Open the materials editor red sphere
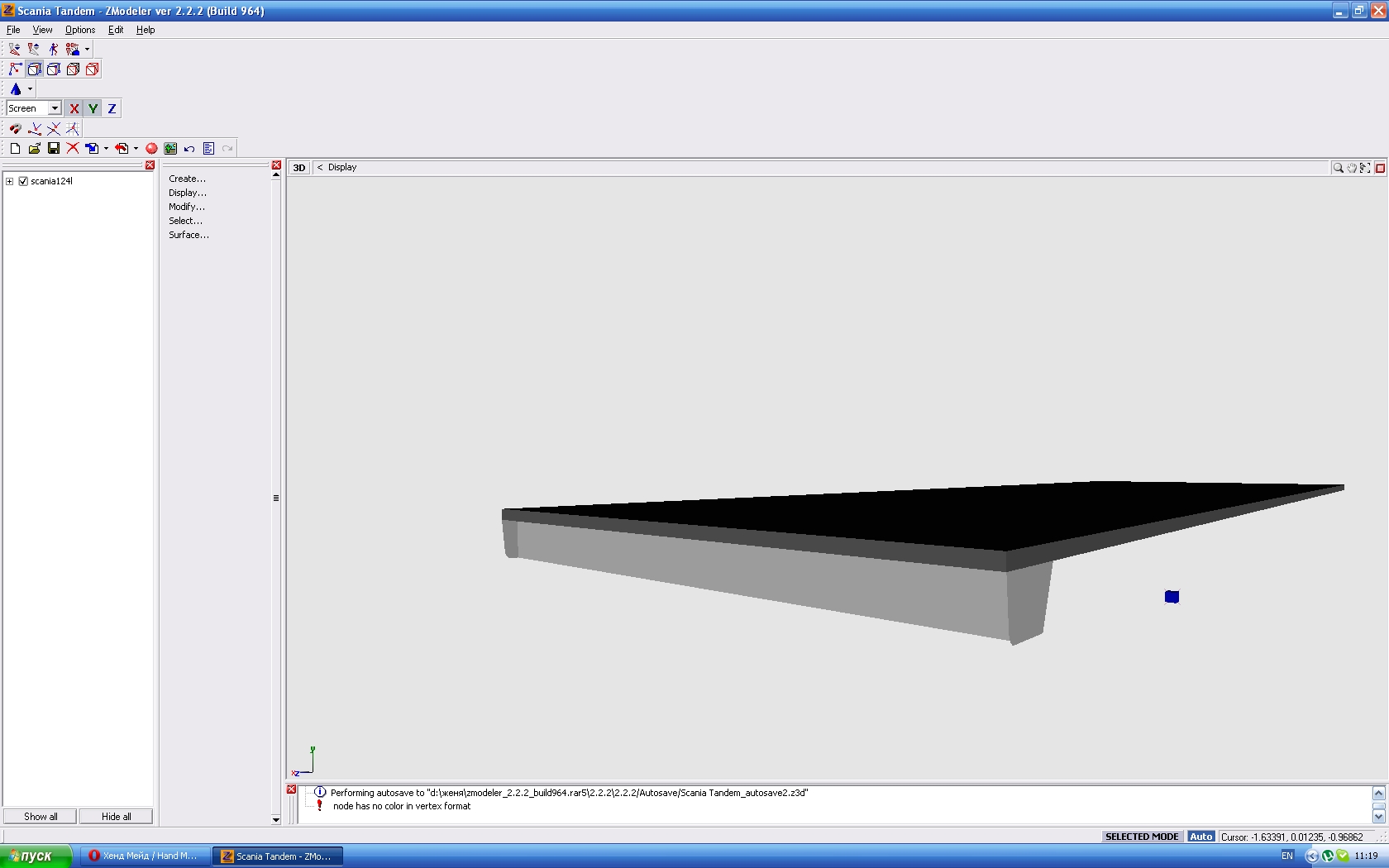Screen dimensions: 1389x868 pos(151,149)
